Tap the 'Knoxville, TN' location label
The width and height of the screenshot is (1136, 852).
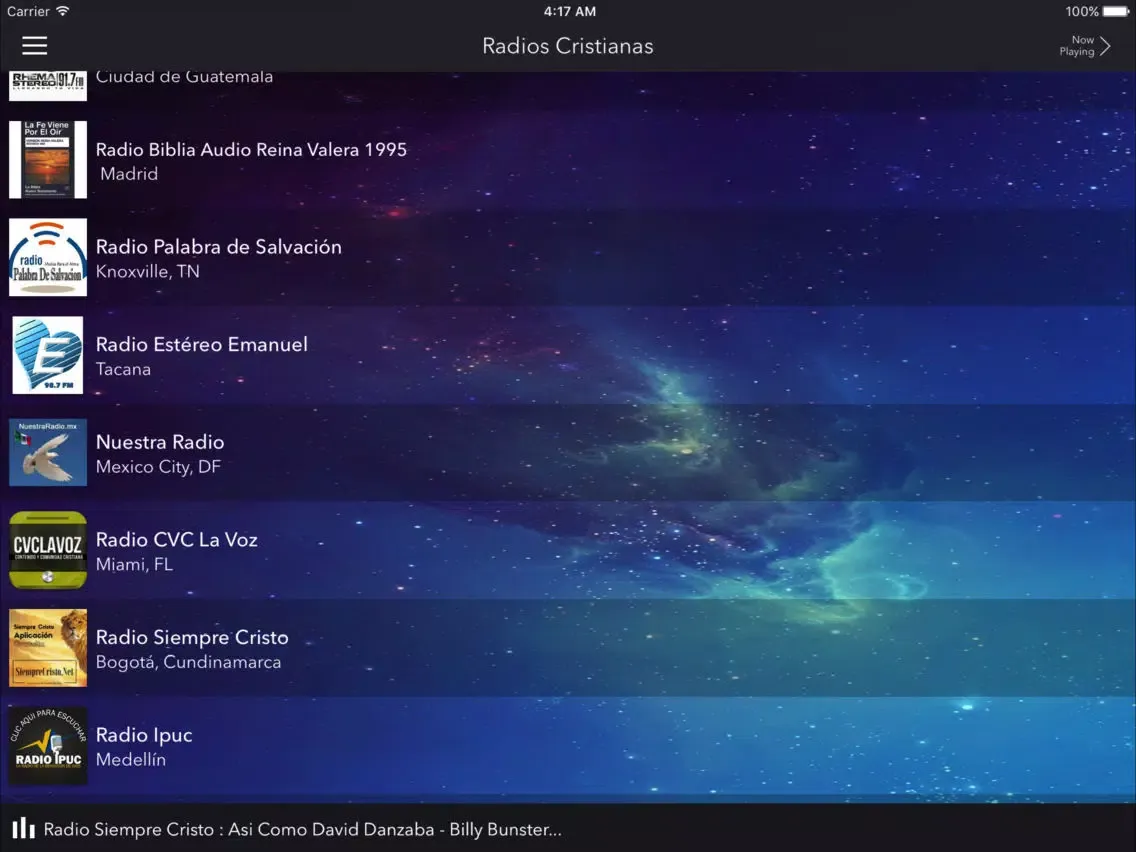pos(147,272)
